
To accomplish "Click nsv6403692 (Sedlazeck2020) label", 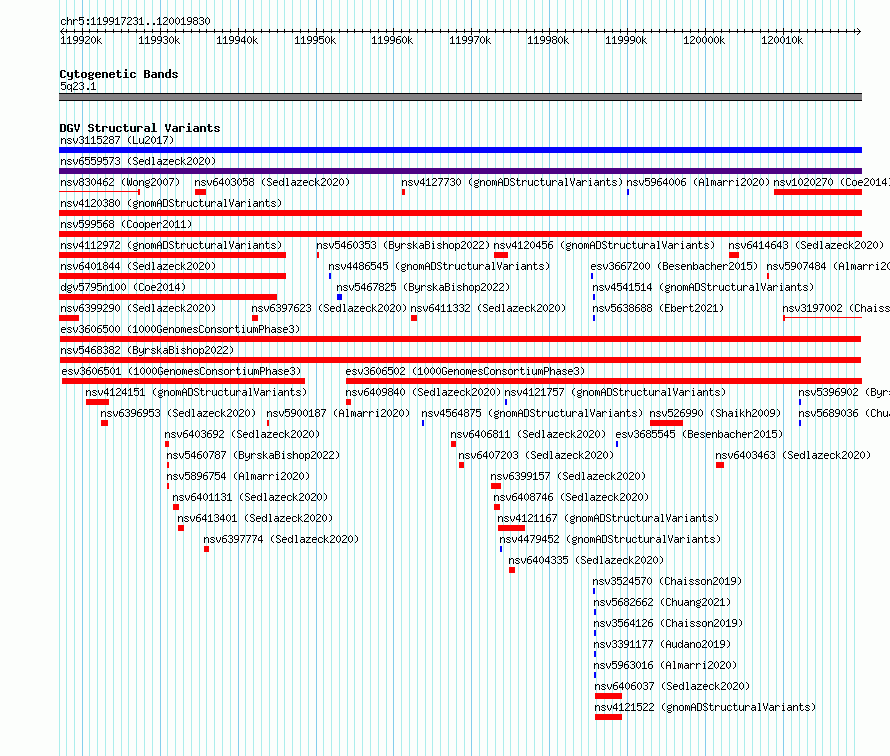I will click(242, 434).
